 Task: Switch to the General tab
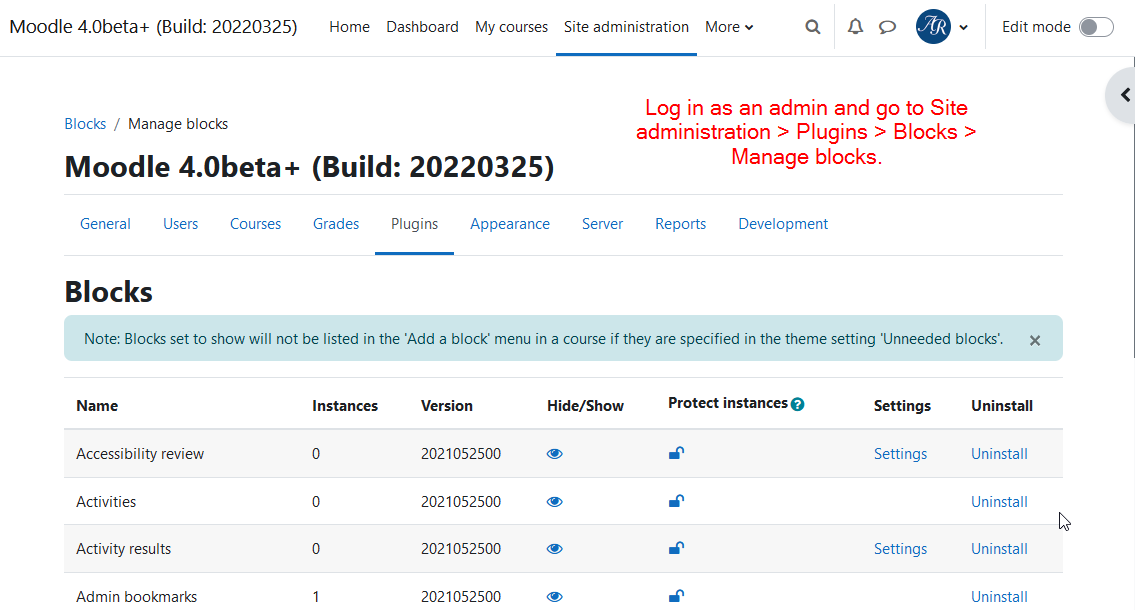105,224
